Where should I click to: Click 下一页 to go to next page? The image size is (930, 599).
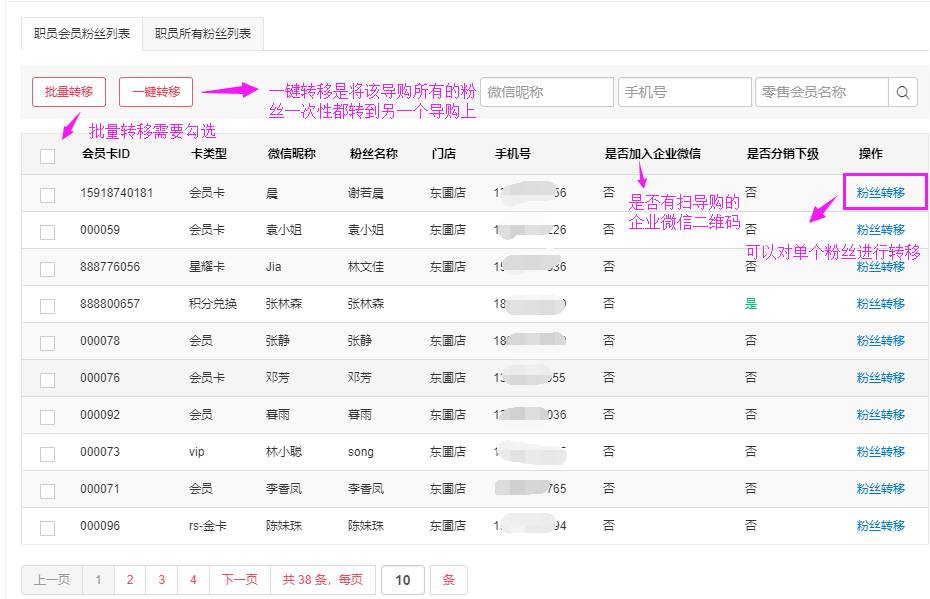tap(240, 580)
